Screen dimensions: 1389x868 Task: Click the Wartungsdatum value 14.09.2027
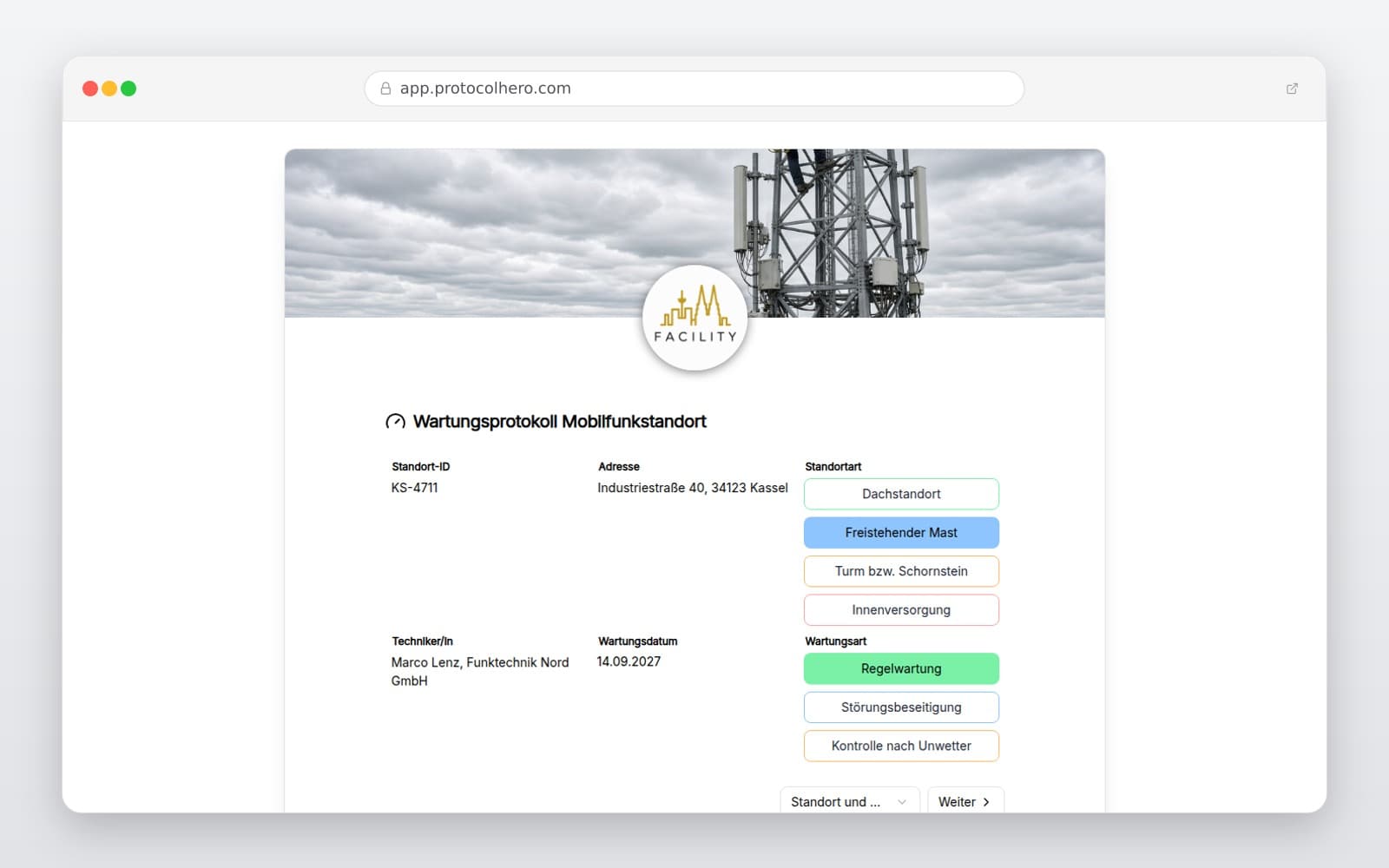(x=629, y=661)
